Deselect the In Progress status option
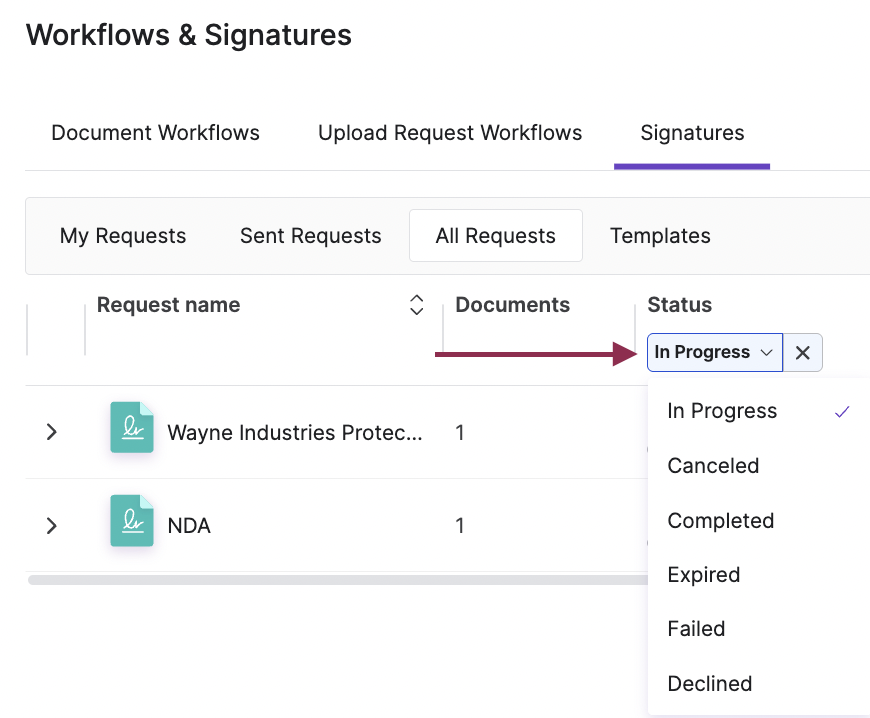This screenshot has width=870, height=718. [x=721, y=411]
